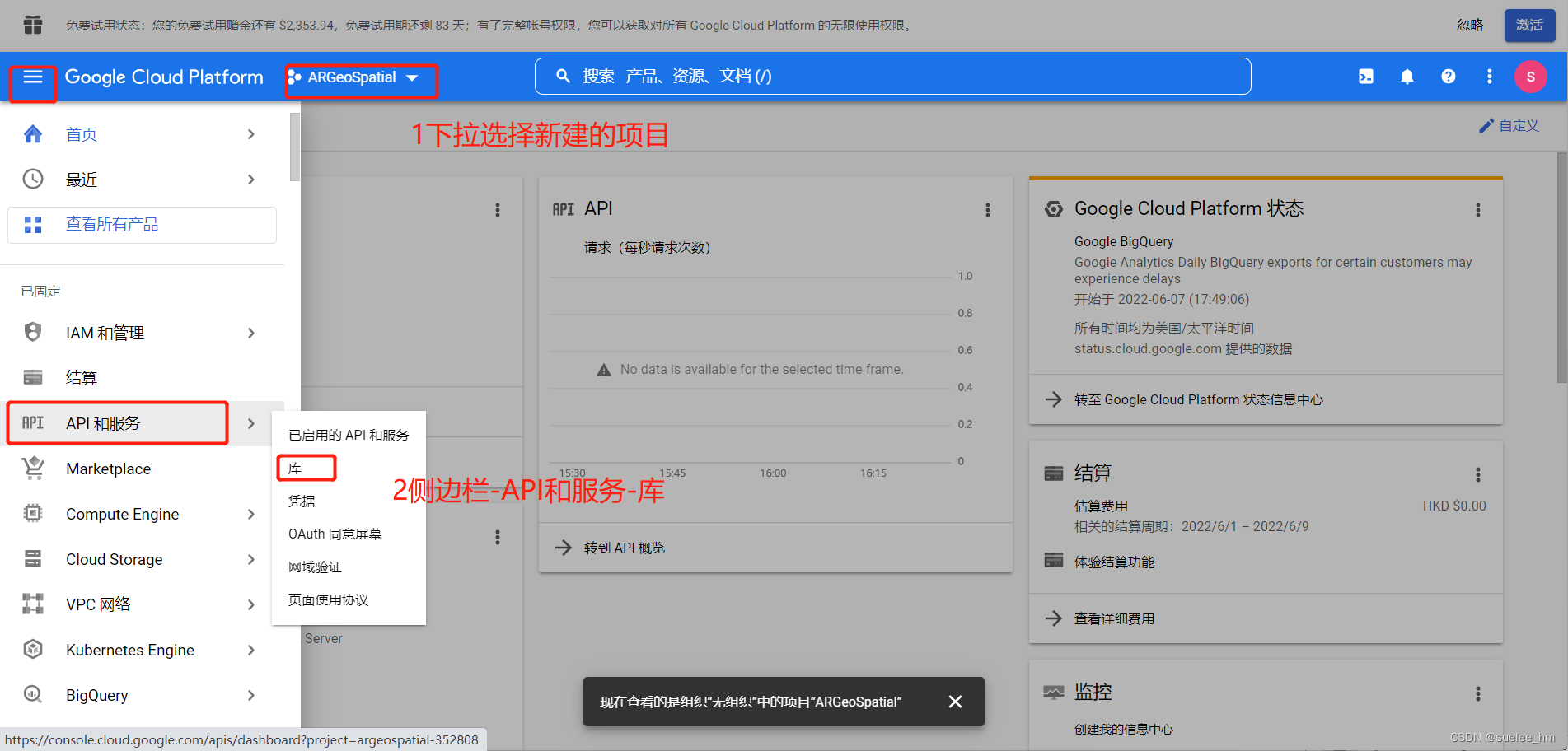Viewport: 1568px width, 751px height.
Task: Open the 查看详细费用 link
Action: [x=1114, y=618]
